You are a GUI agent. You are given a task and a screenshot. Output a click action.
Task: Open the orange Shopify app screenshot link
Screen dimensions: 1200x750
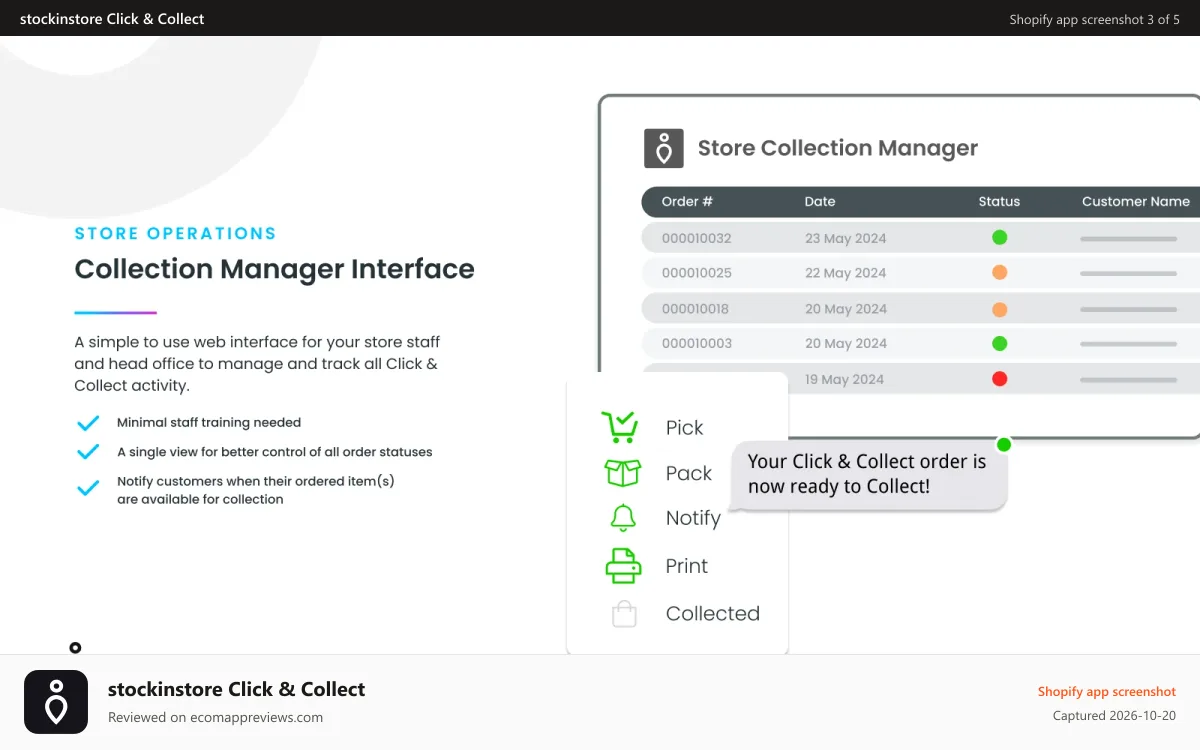click(1107, 691)
